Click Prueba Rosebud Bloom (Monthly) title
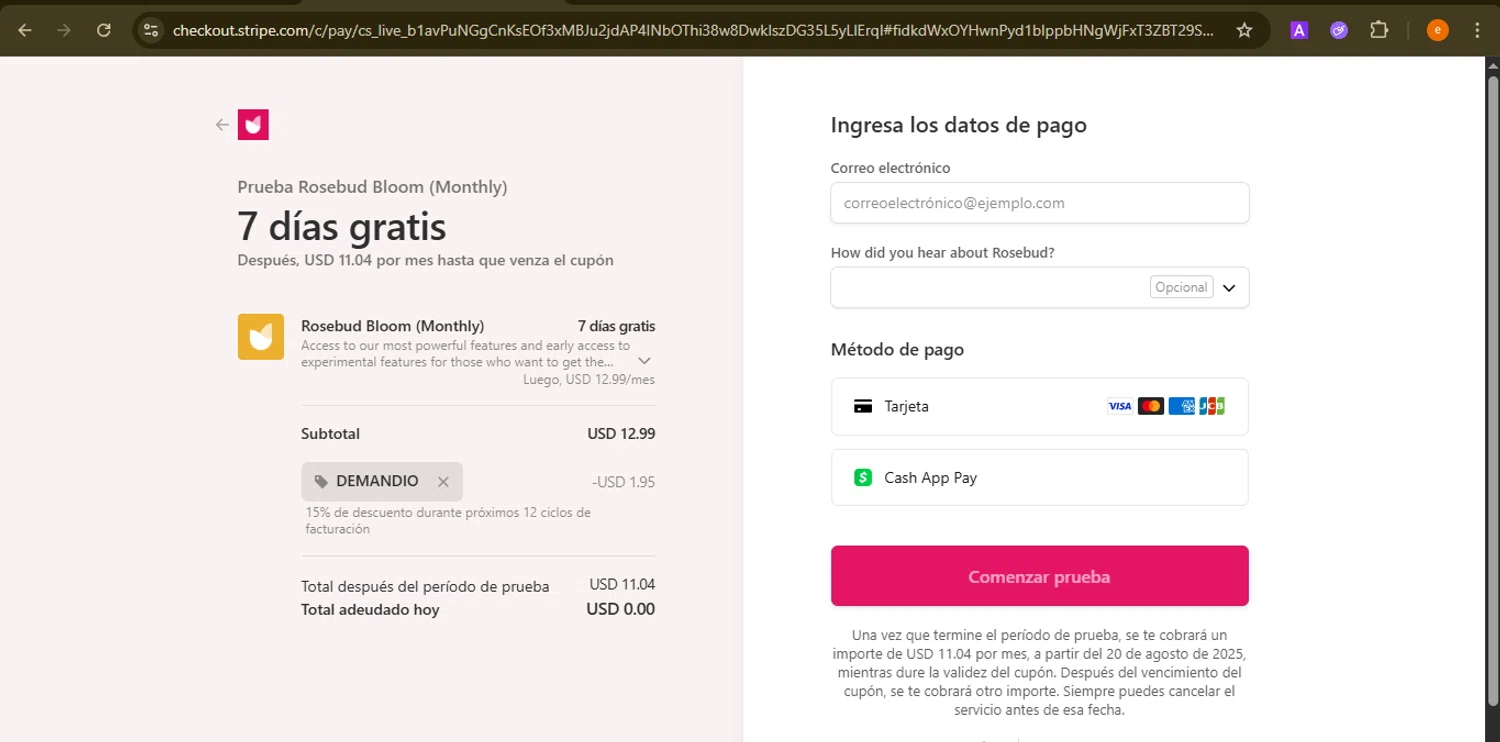 [x=372, y=187]
